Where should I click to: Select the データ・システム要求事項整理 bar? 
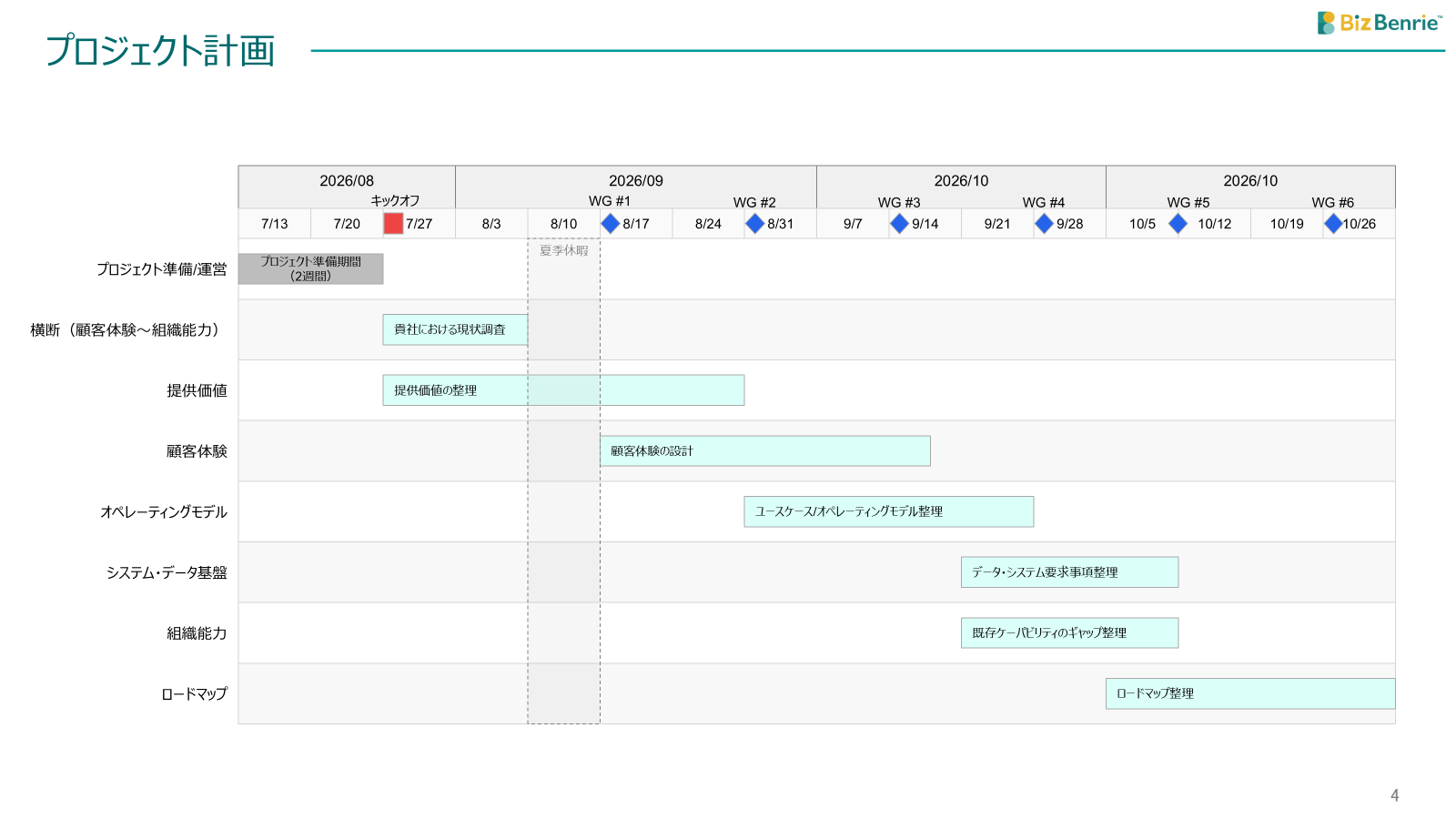coord(1069,572)
